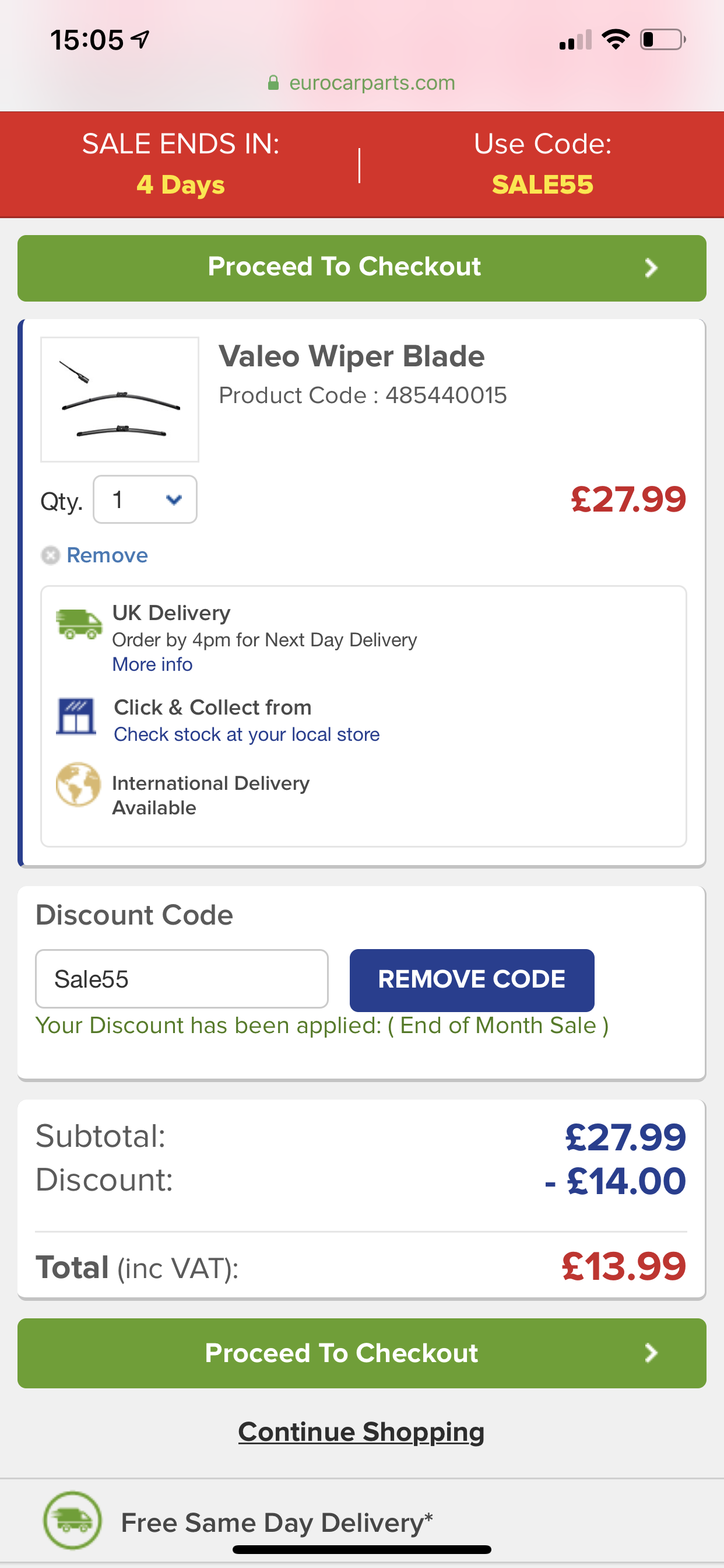The image size is (724, 1568).
Task: Tap the International Delivery globe icon
Action: 78,785
